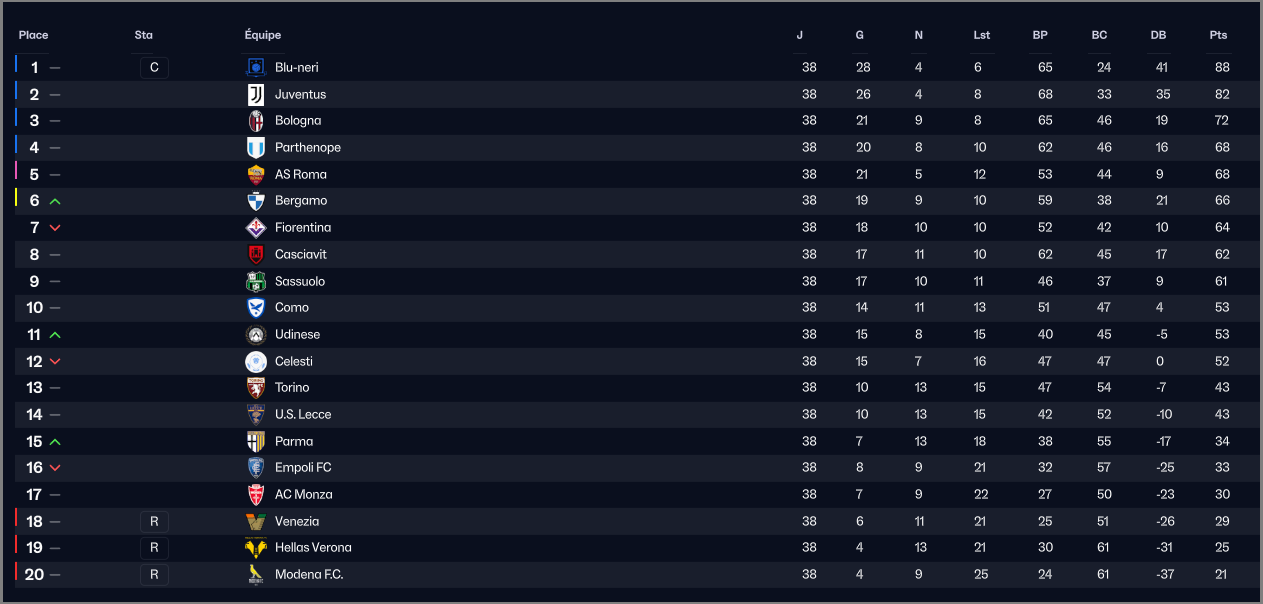1263x604 pixels.
Task: Open the Modena F.C. team link
Action: click(309, 575)
